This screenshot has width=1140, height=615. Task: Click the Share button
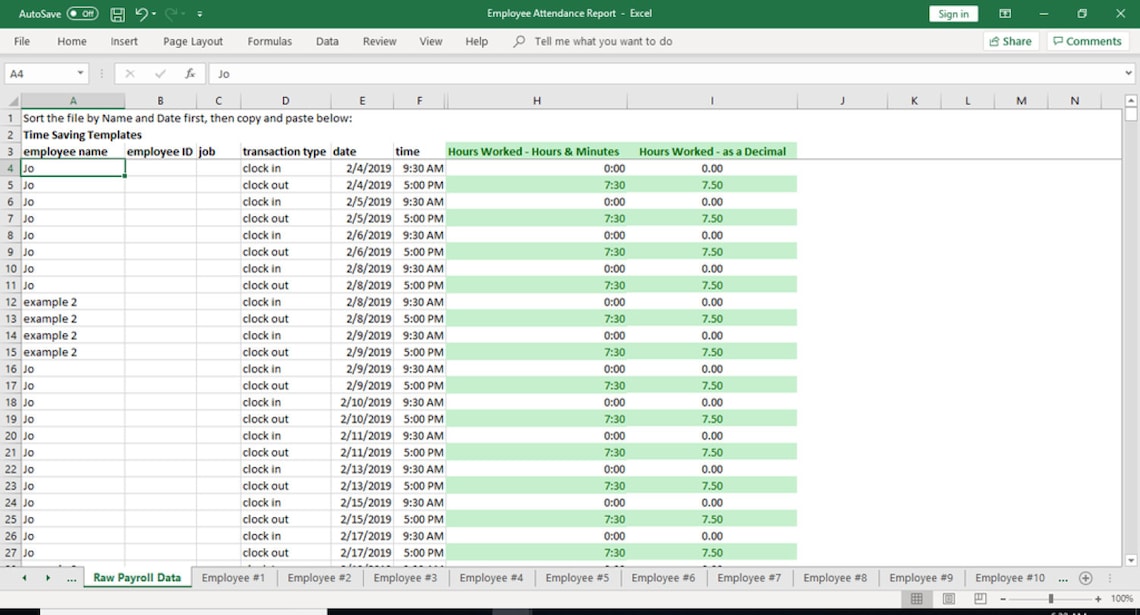click(1010, 41)
